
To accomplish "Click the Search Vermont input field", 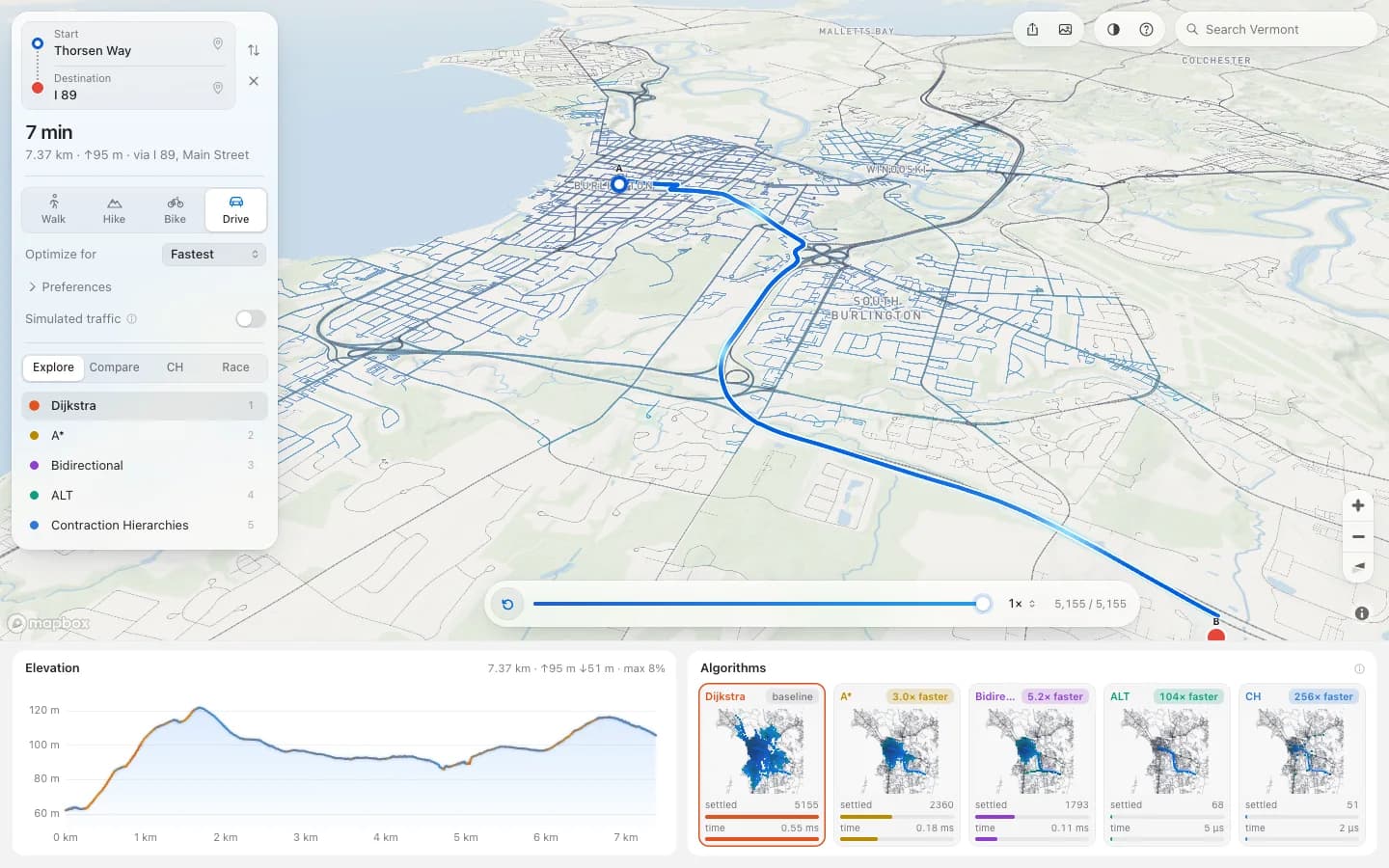I will pos(1275,29).
